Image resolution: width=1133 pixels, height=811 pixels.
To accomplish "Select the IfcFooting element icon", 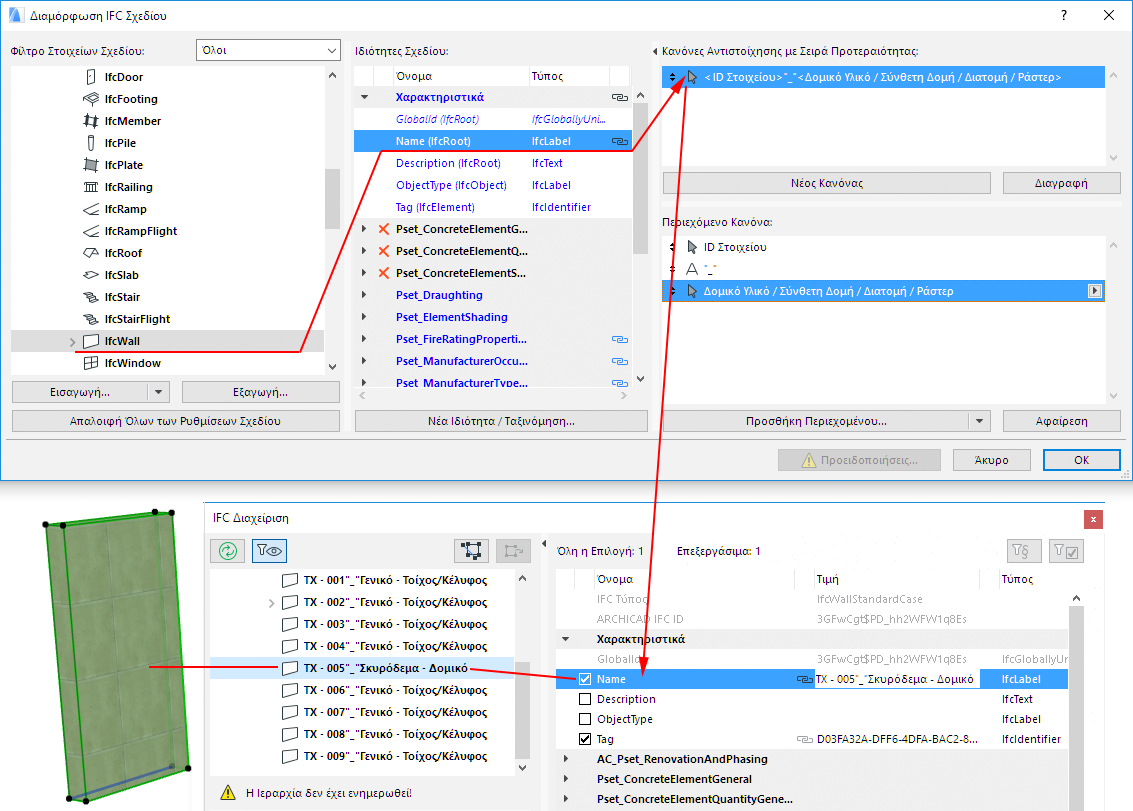I will tap(91, 99).
